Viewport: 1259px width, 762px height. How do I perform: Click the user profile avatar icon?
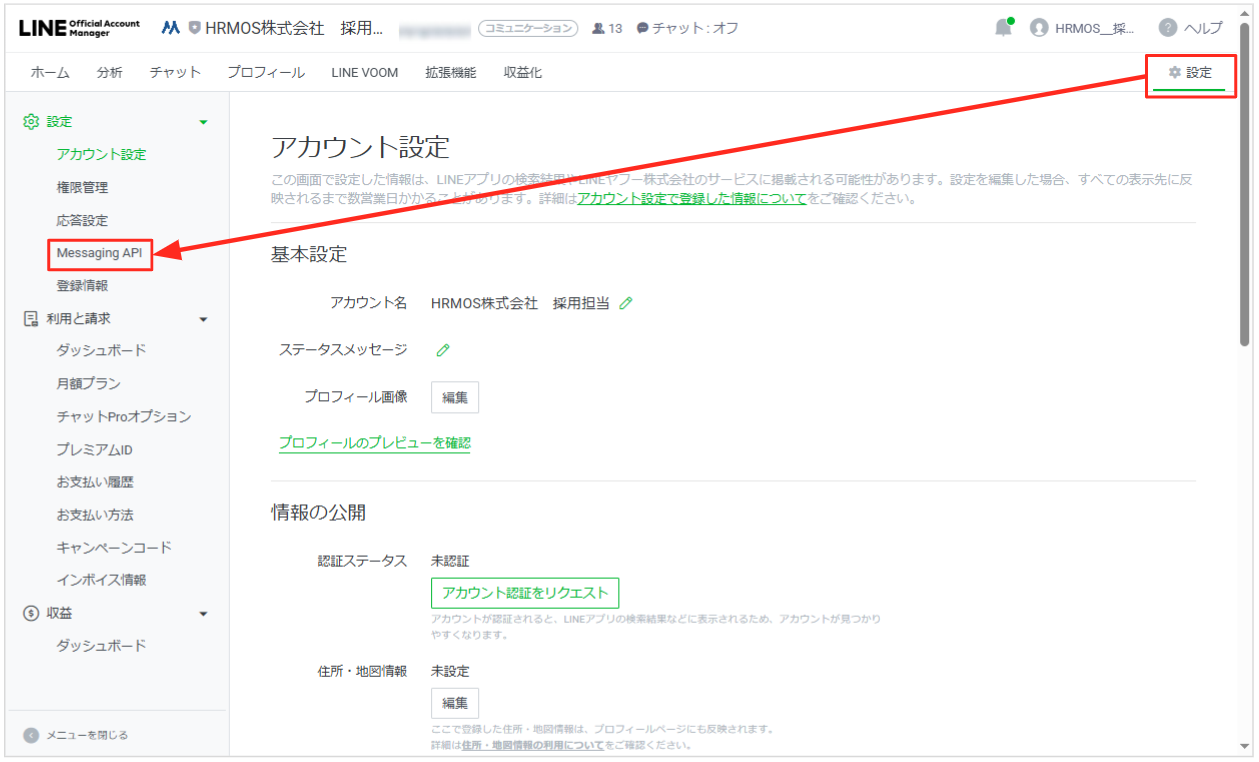tap(1039, 28)
